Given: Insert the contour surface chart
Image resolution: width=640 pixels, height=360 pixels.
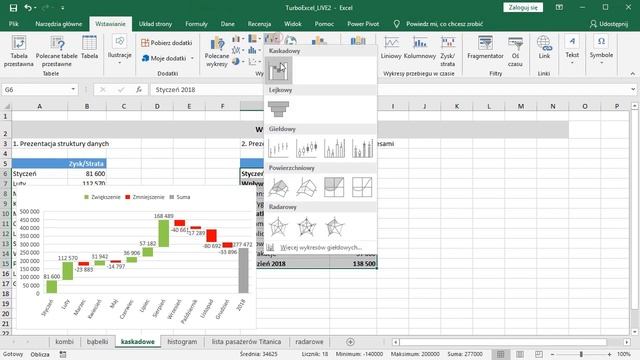Looking at the screenshot, I should click(334, 187).
